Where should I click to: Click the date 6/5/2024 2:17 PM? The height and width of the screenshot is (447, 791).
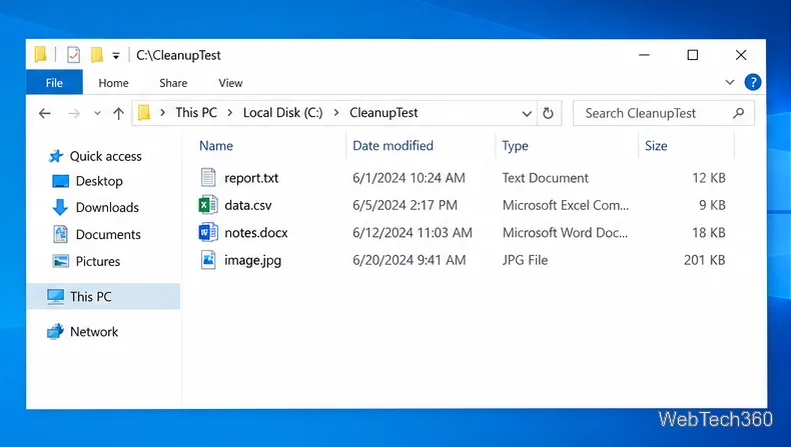tap(405, 205)
